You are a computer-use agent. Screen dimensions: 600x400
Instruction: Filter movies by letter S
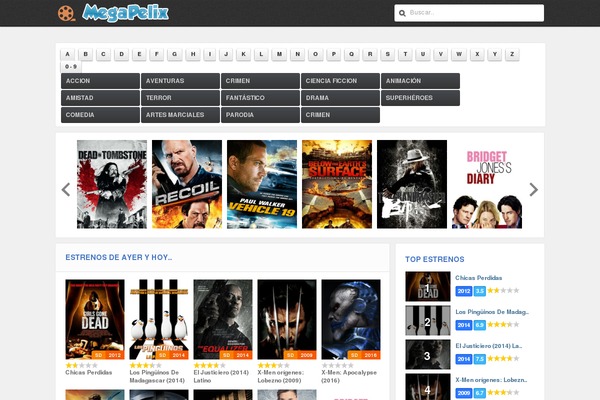(388, 54)
